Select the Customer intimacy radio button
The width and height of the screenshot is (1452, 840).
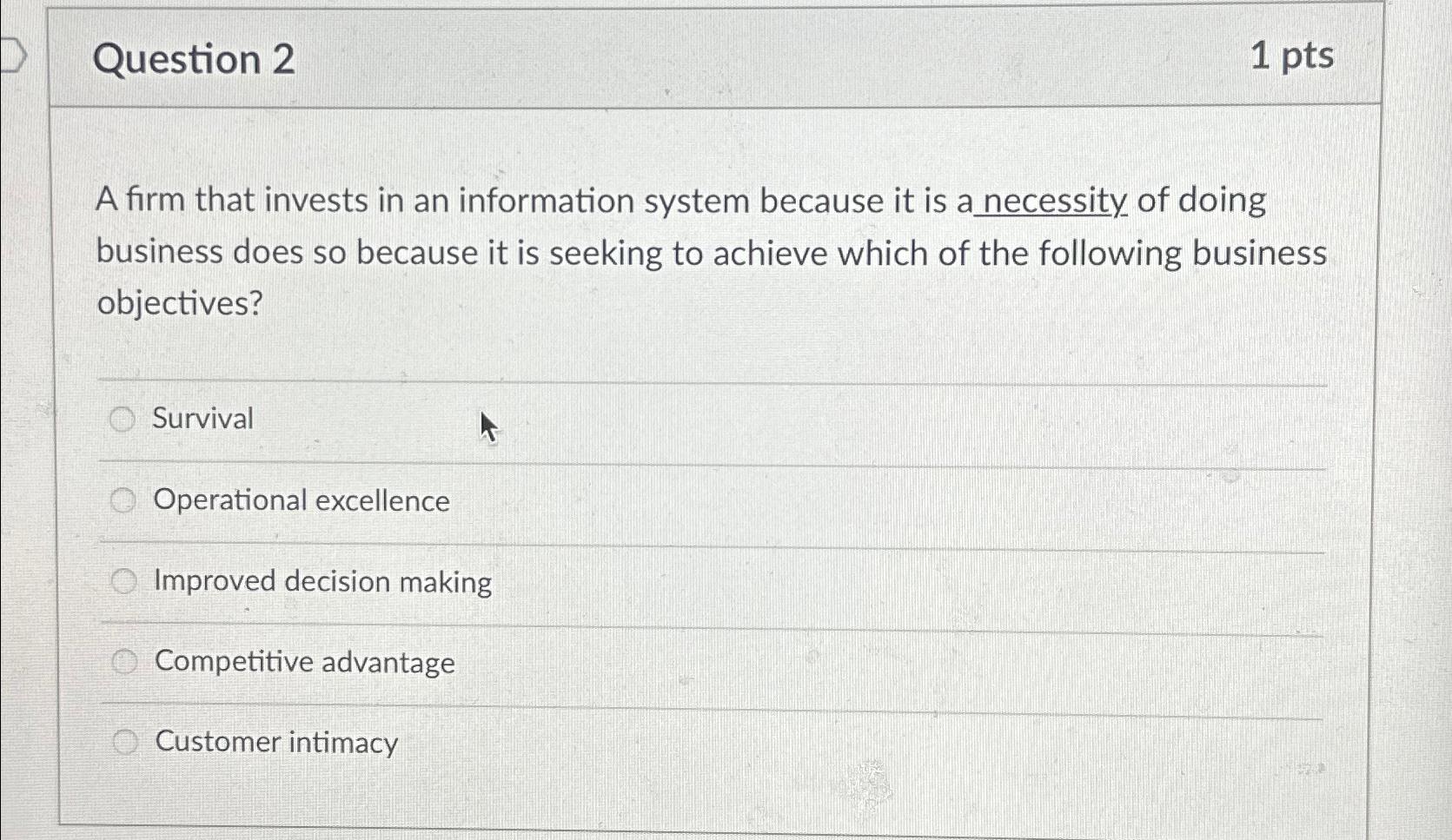pos(123,743)
